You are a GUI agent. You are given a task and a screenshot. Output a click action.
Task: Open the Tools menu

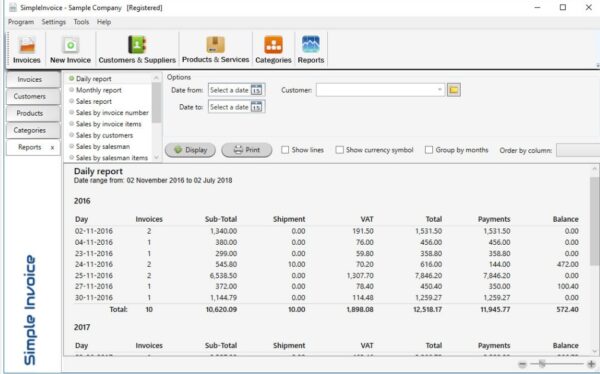coord(81,22)
